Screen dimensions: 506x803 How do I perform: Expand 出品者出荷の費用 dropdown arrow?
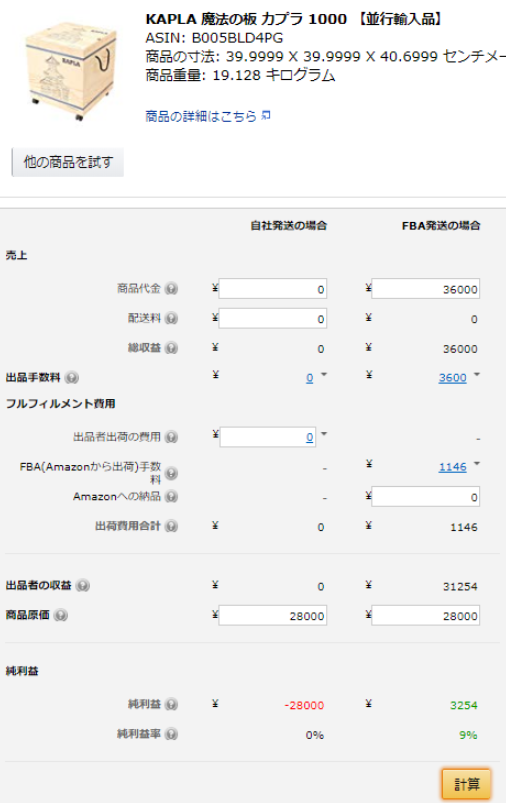tap(324, 434)
